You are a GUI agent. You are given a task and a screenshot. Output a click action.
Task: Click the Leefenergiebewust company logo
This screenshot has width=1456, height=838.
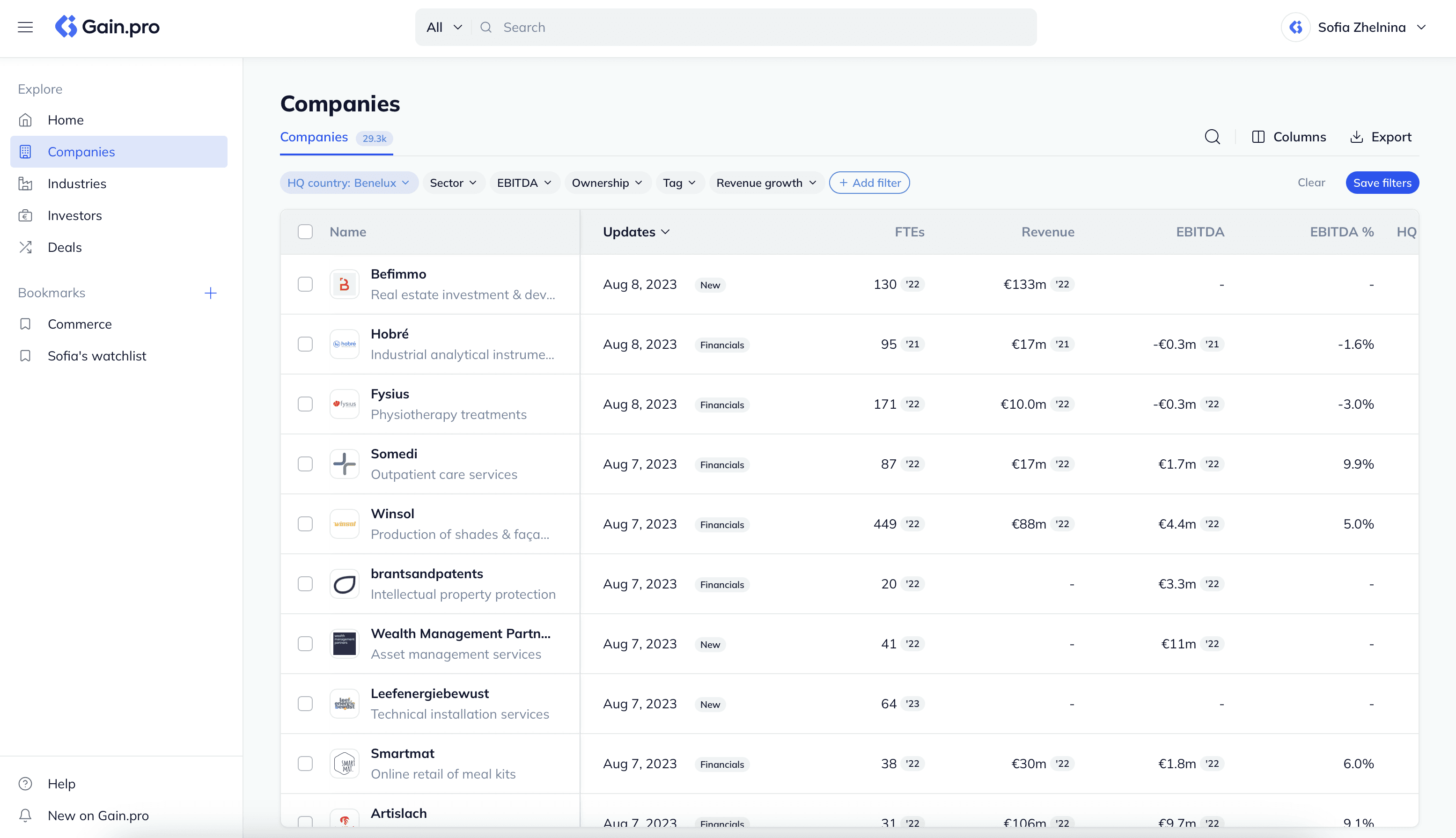coord(344,703)
